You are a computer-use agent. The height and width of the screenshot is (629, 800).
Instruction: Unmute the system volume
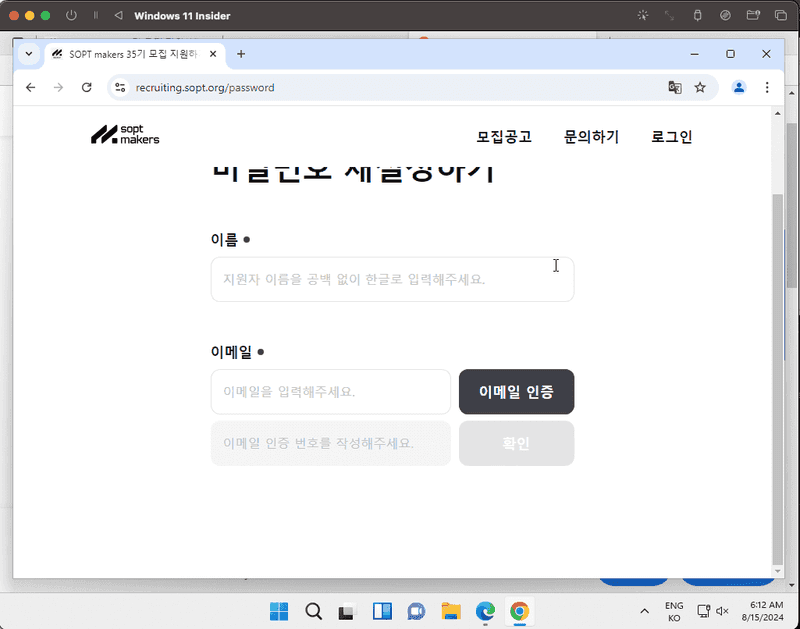pyautogui.click(x=723, y=610)
